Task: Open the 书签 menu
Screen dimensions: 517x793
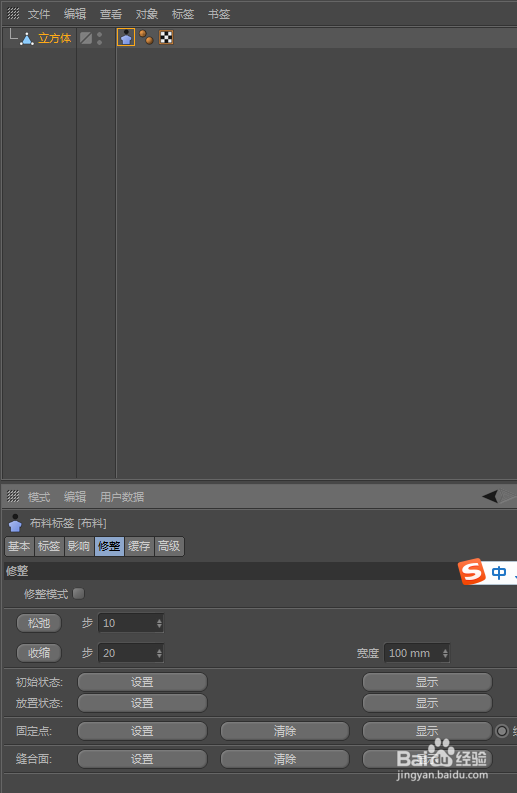Action: click(219, 14)
